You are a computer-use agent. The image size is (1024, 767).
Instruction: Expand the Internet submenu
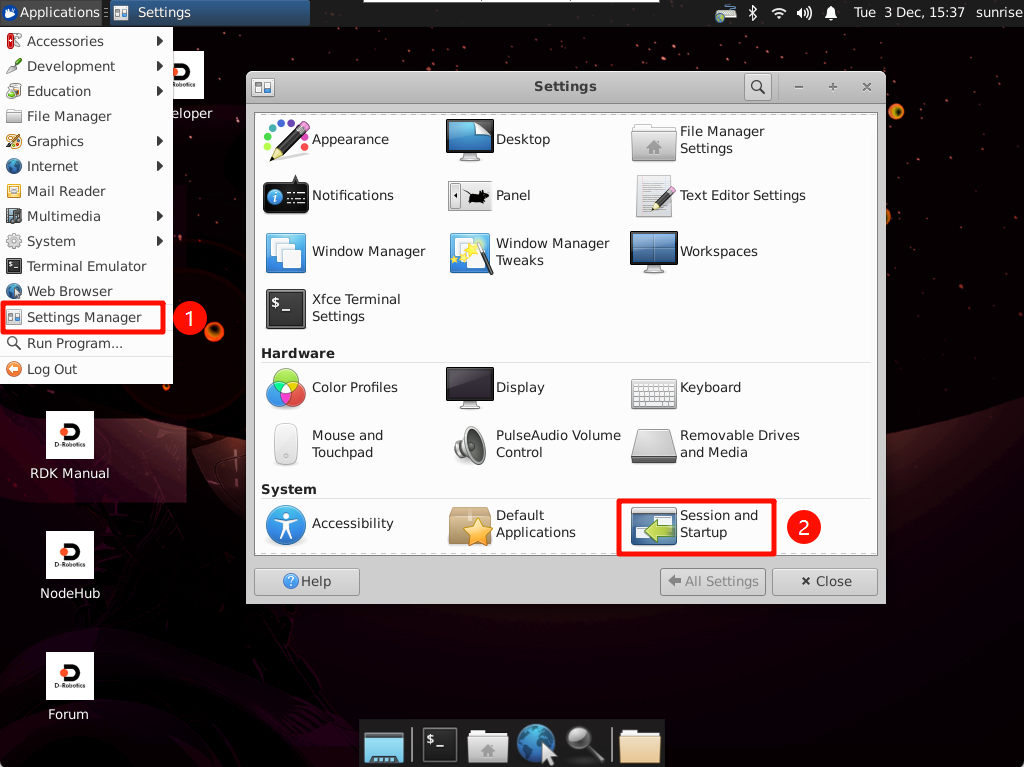pyautogui.click(x=86, y=167)
